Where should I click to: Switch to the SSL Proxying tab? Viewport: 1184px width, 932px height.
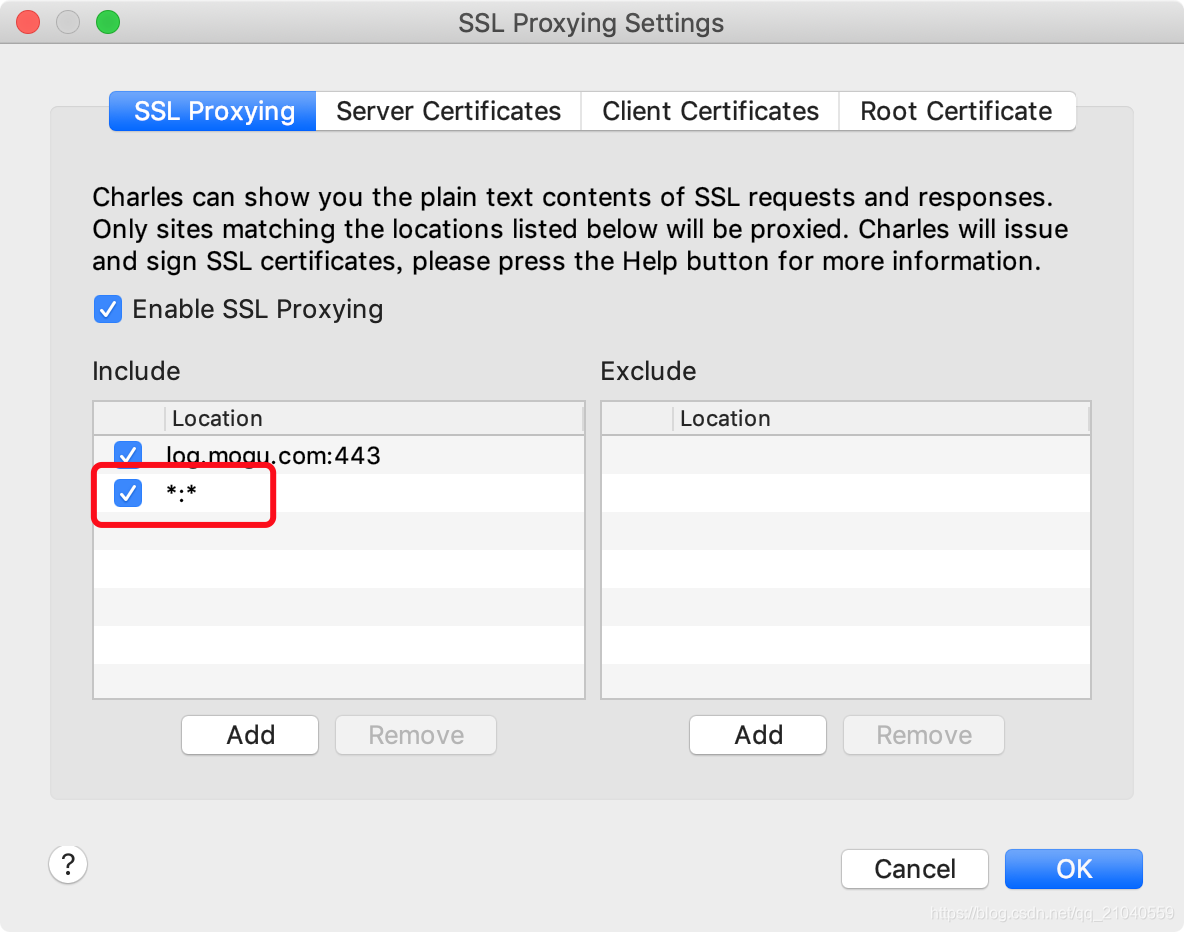point(213,111)
